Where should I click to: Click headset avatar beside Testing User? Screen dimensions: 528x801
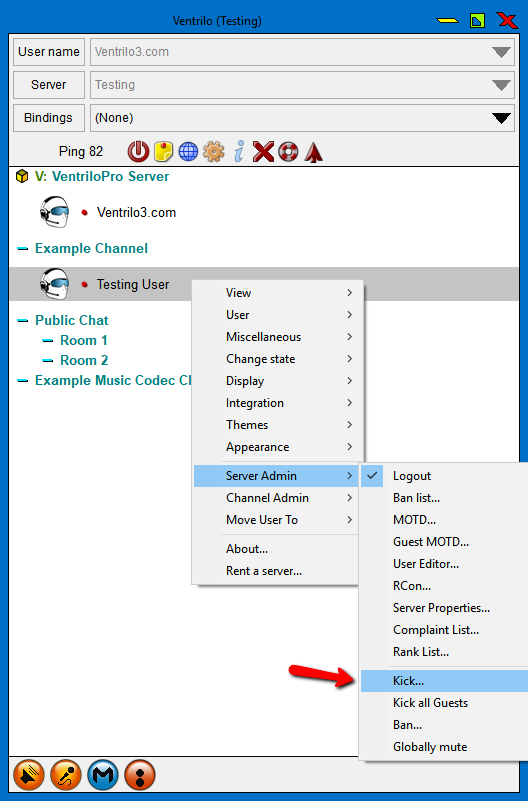coord(54,284)
